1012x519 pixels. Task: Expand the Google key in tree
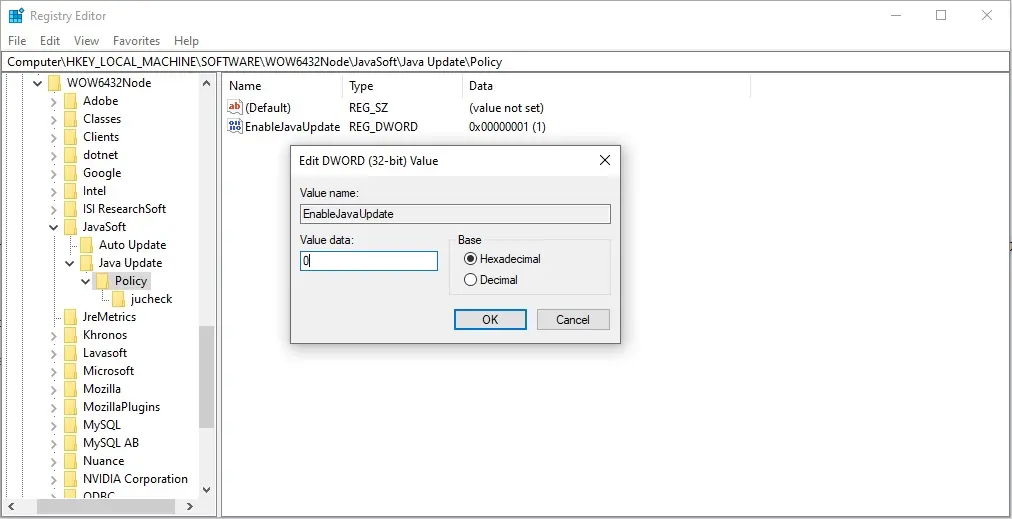[x=54, y=173]
